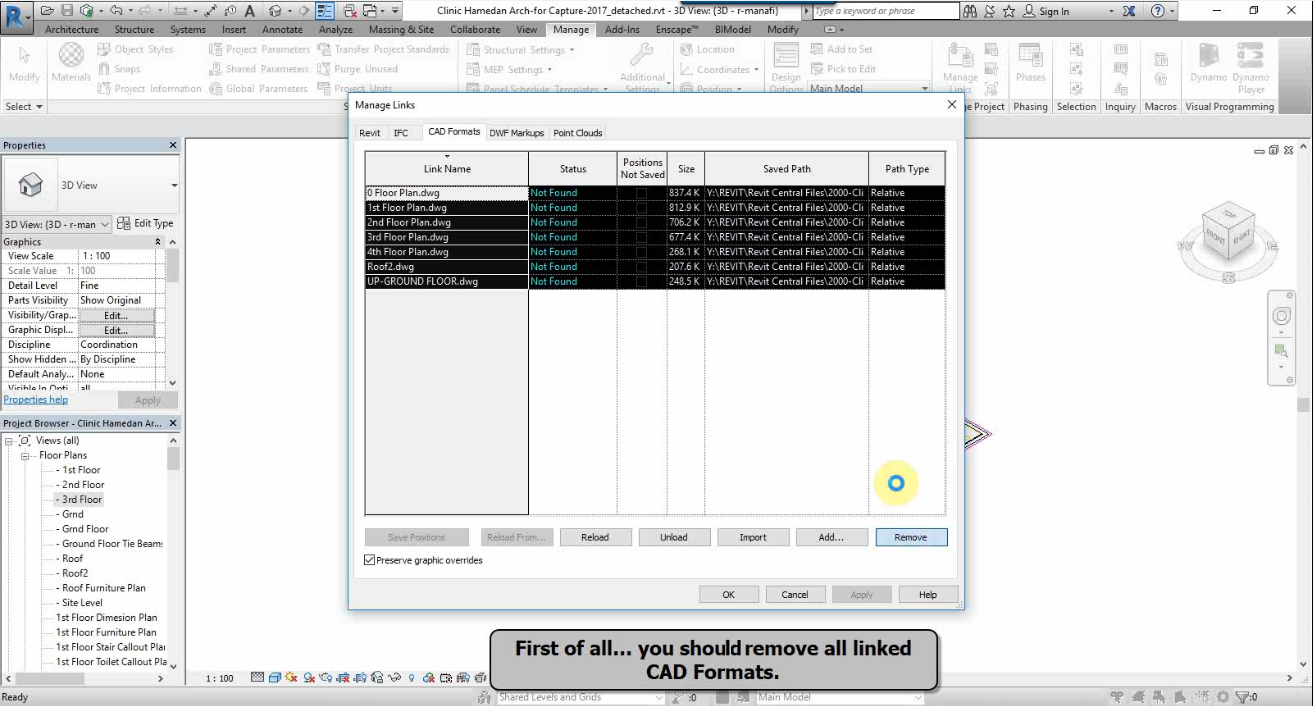Viewport: 1313px width, 706px height.
Task: Toggle Positions Not Saved checkbox for UP-GROUND FLOOR.dwg
Action: point(642,282)
